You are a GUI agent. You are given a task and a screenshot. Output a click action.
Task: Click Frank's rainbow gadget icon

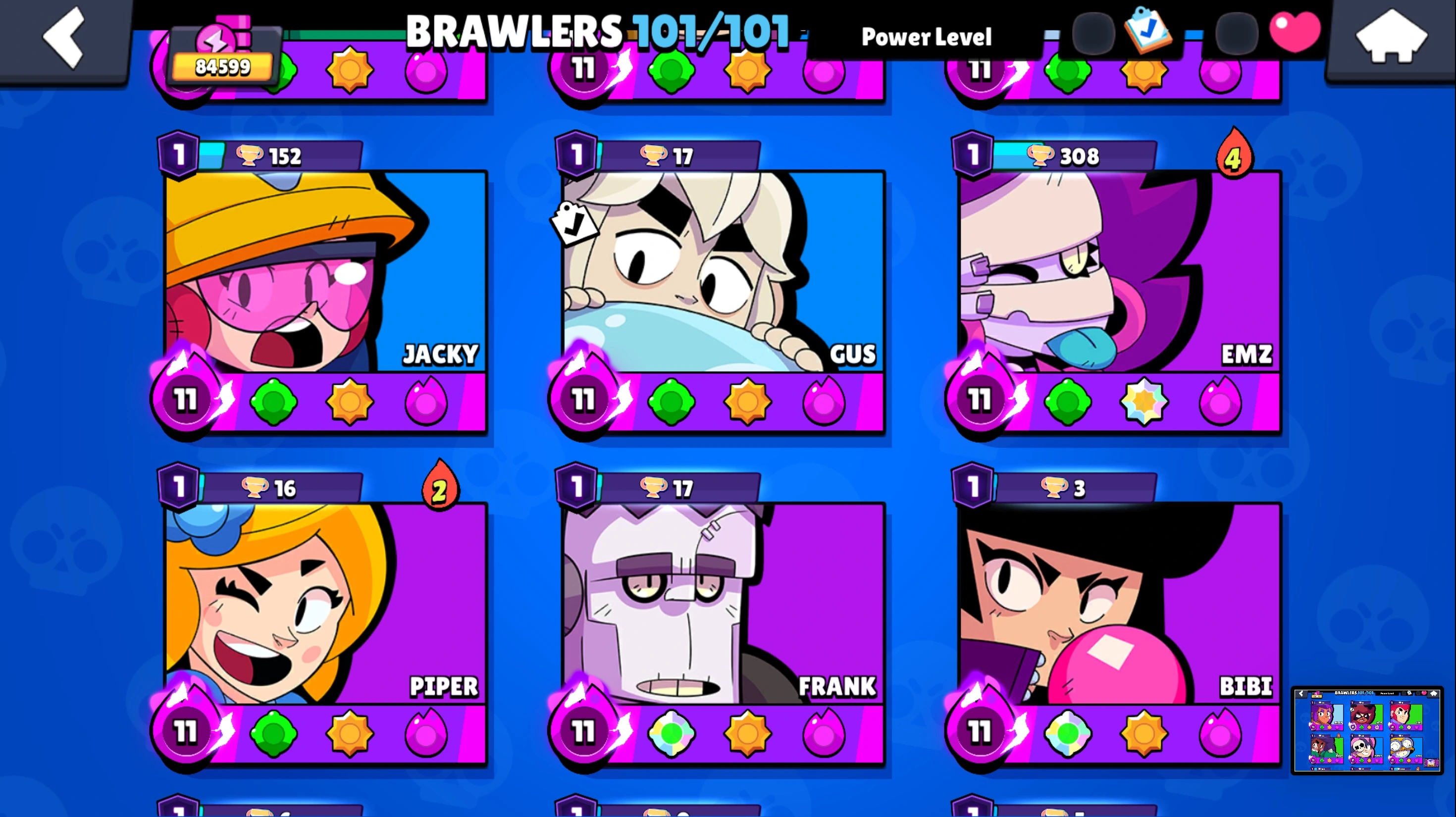672,733
